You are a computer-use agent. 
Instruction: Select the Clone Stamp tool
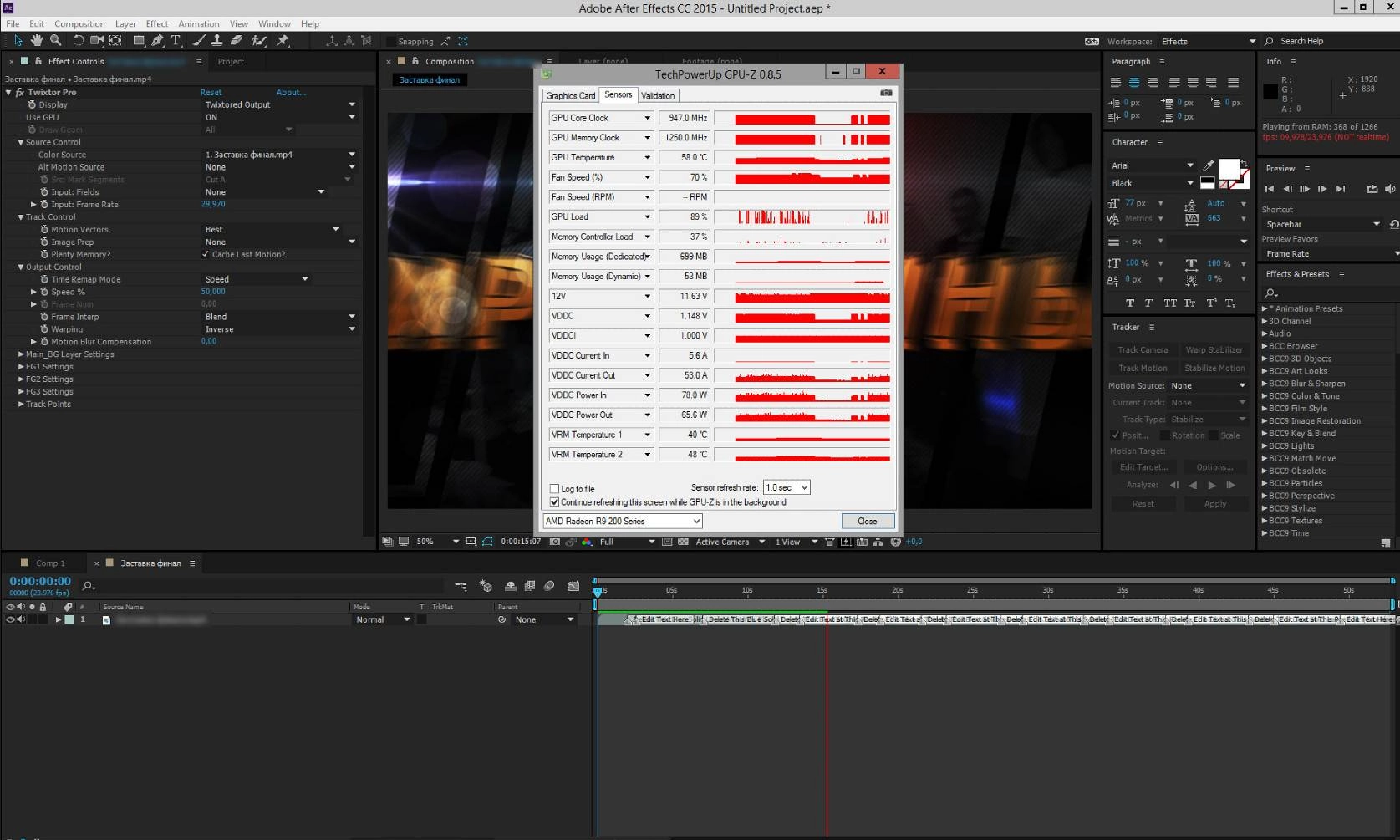pos(217,40)
